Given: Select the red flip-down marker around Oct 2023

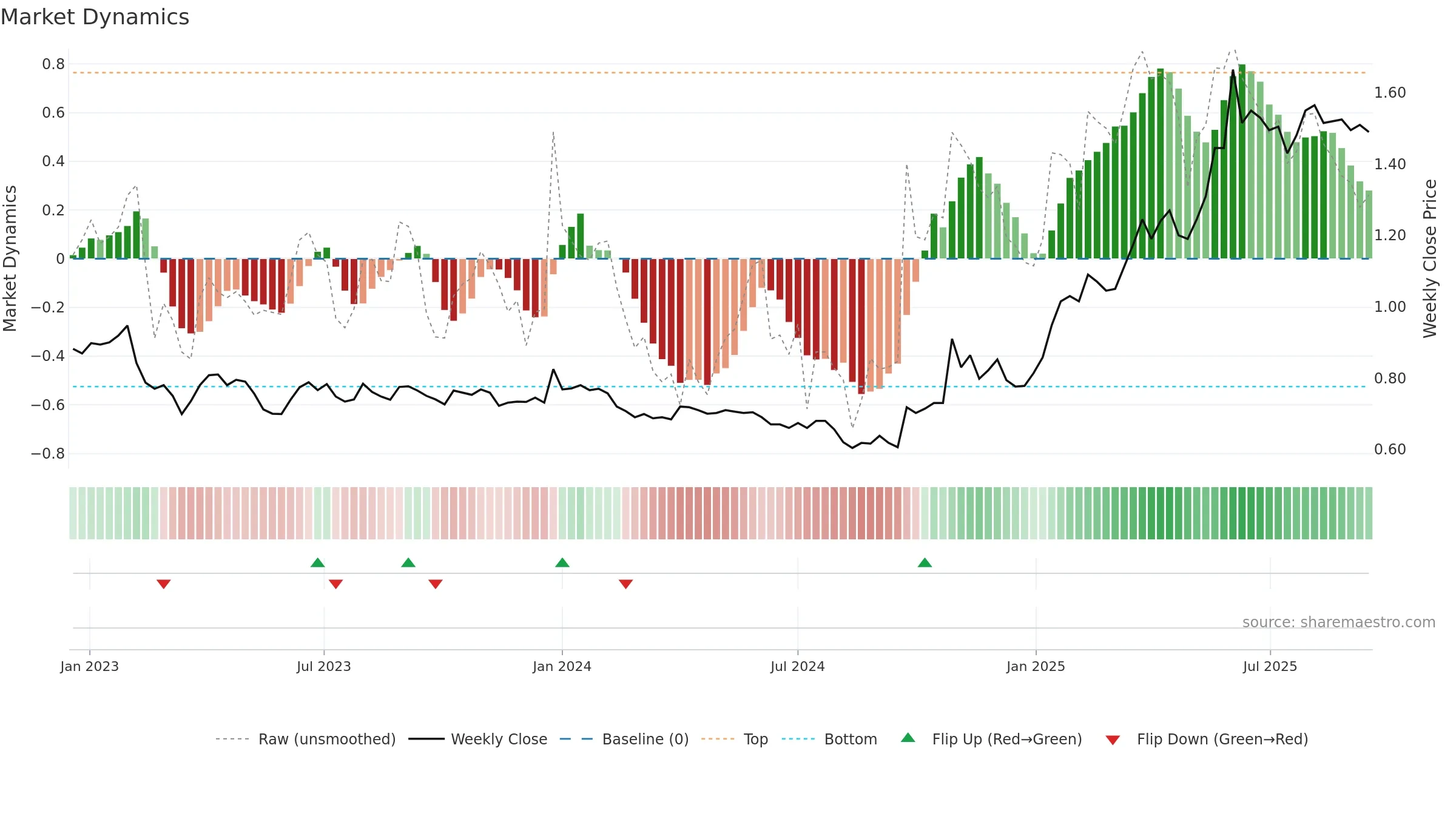Looking at the screenshot, I should click(436, 584).
